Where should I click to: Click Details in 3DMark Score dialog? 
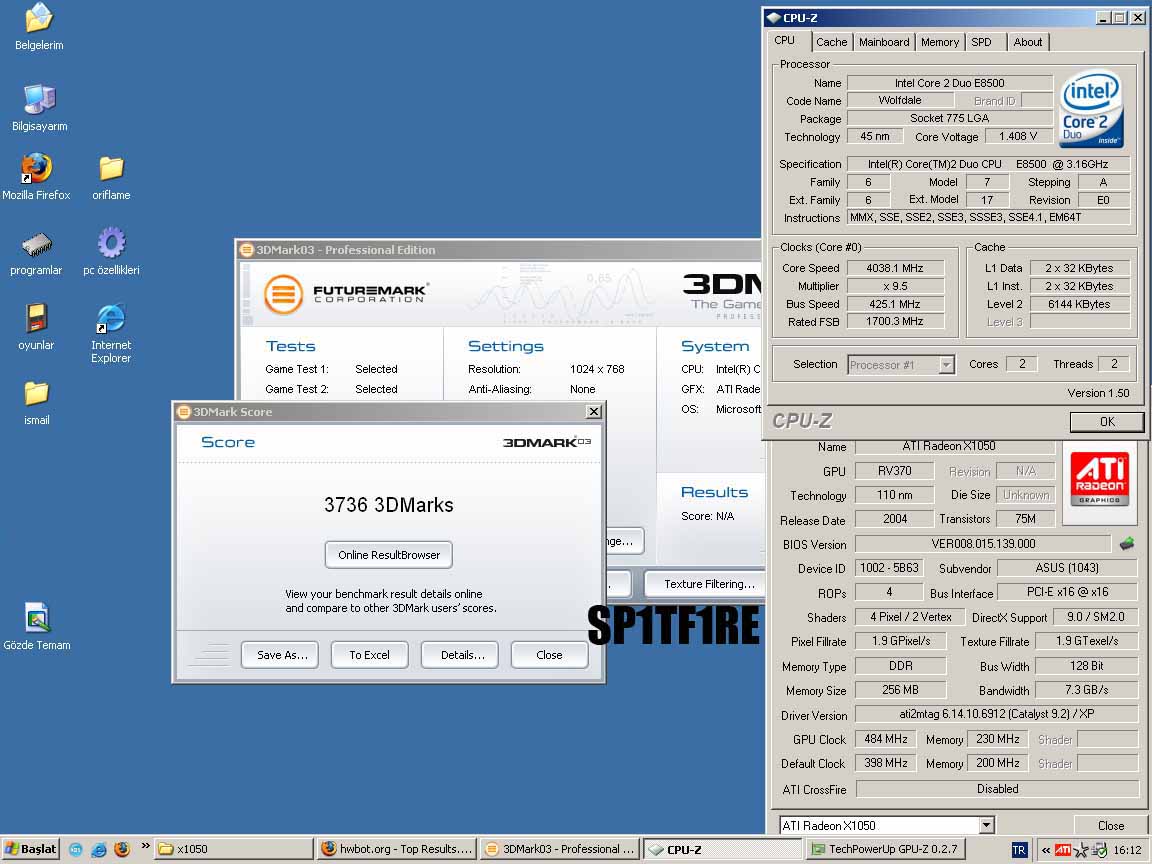pyautogui.click(x=462, y=655)
